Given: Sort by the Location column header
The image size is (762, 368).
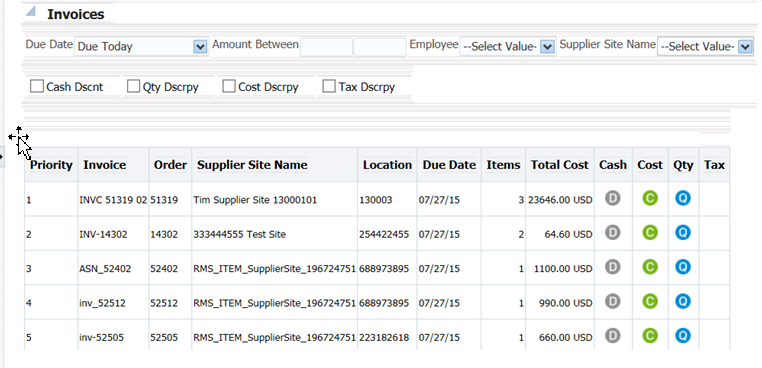Looking at the screenshot, I should tap(387, 165).
